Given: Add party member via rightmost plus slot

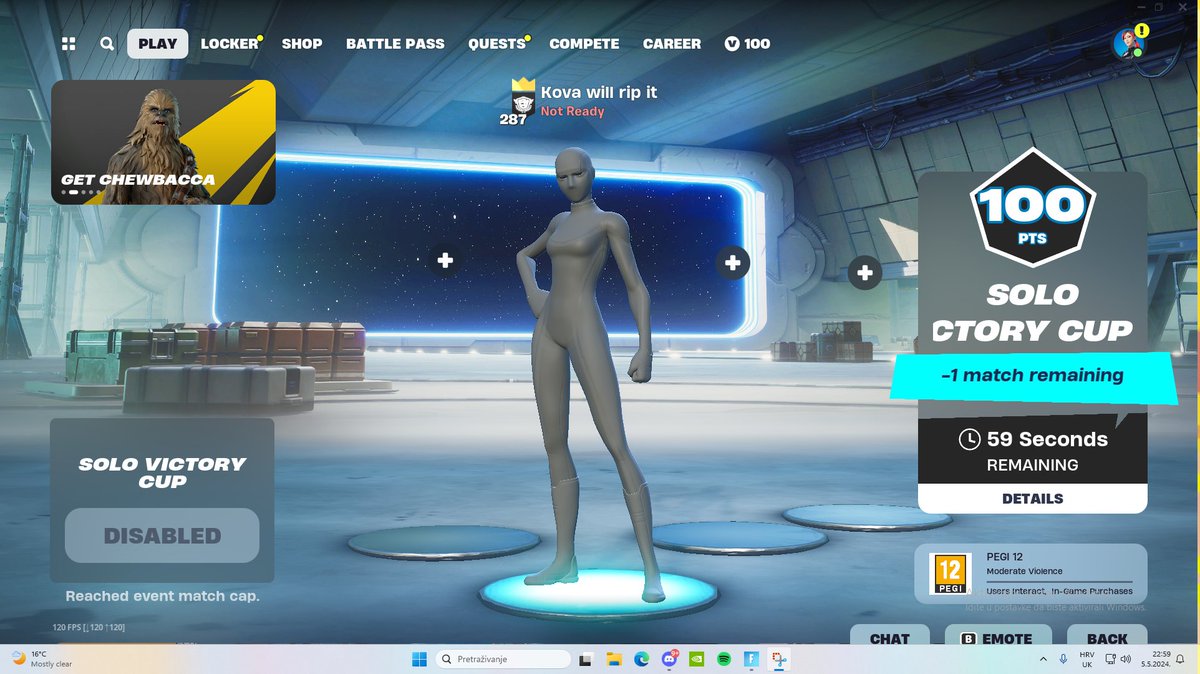Looking at the screenshot, I should point(865,272).
